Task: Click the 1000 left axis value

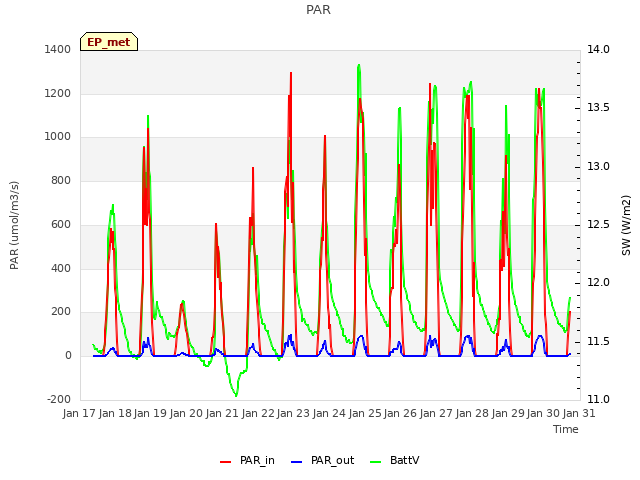Action: pyautogui.click(x=58, y=137)
